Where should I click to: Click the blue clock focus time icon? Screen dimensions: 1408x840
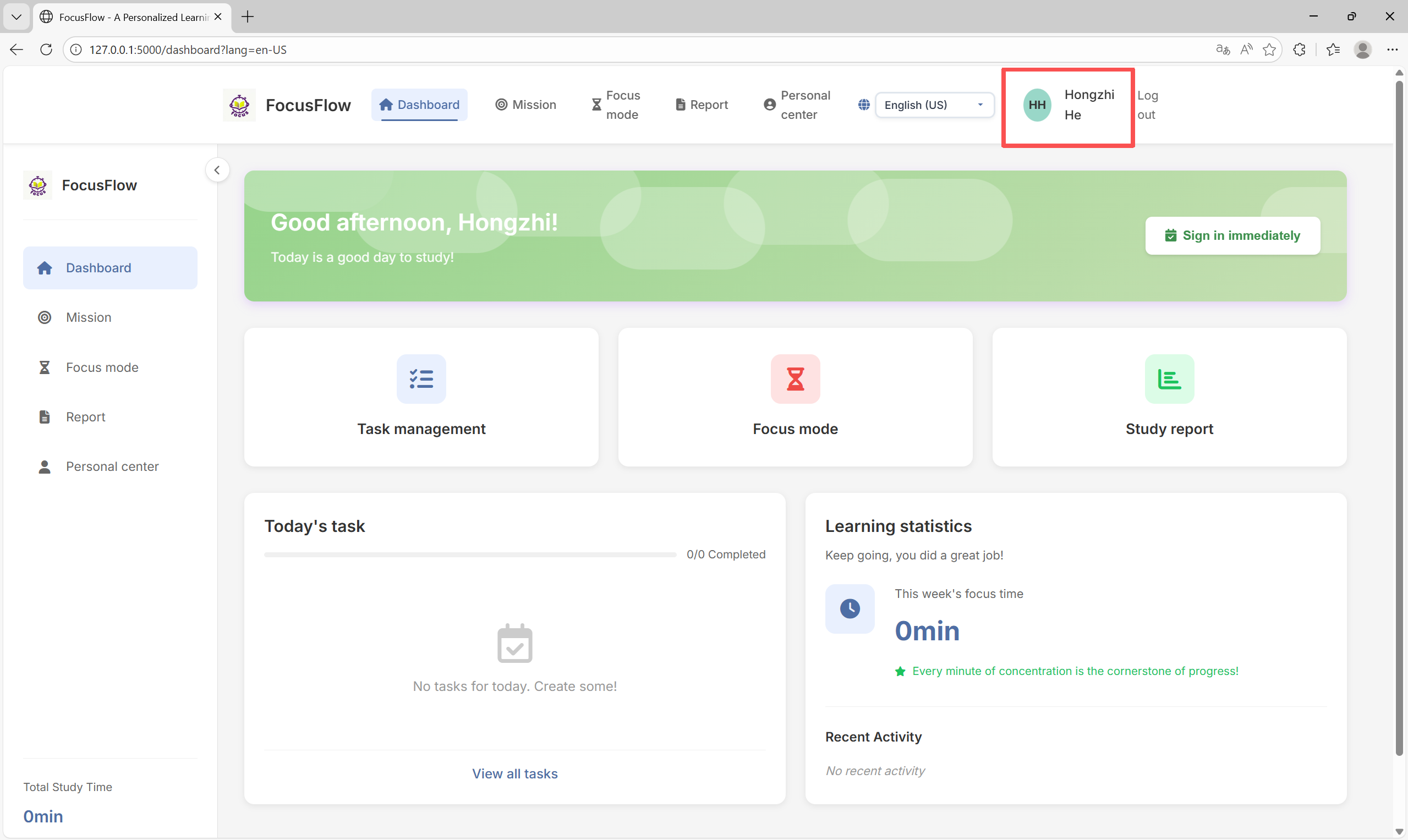(x=849, y=608)
